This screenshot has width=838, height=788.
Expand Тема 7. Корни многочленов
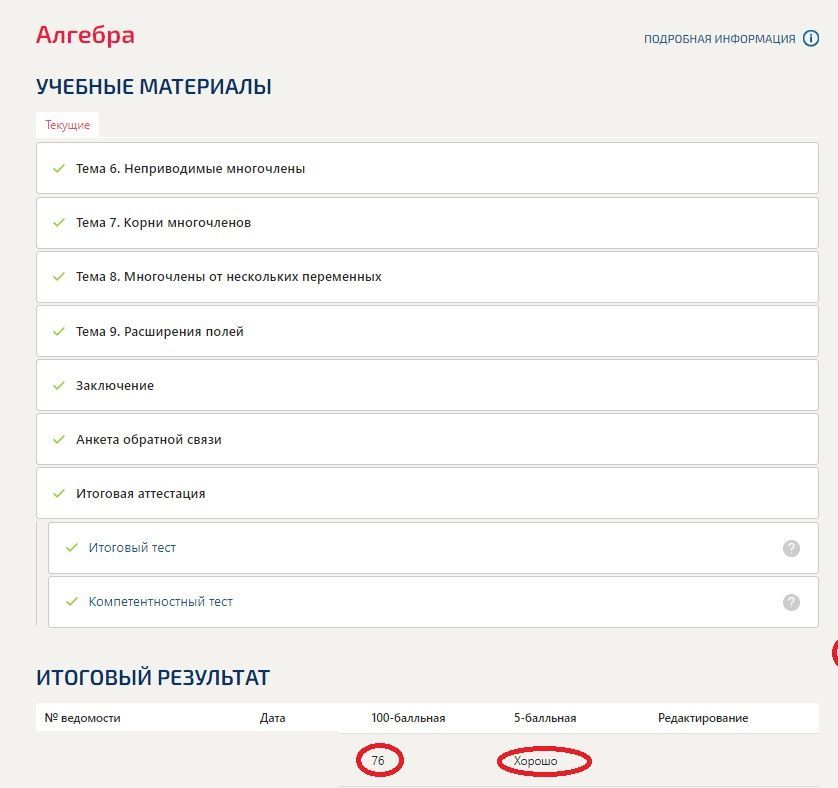pyautogui.click(x=427, y=223)
